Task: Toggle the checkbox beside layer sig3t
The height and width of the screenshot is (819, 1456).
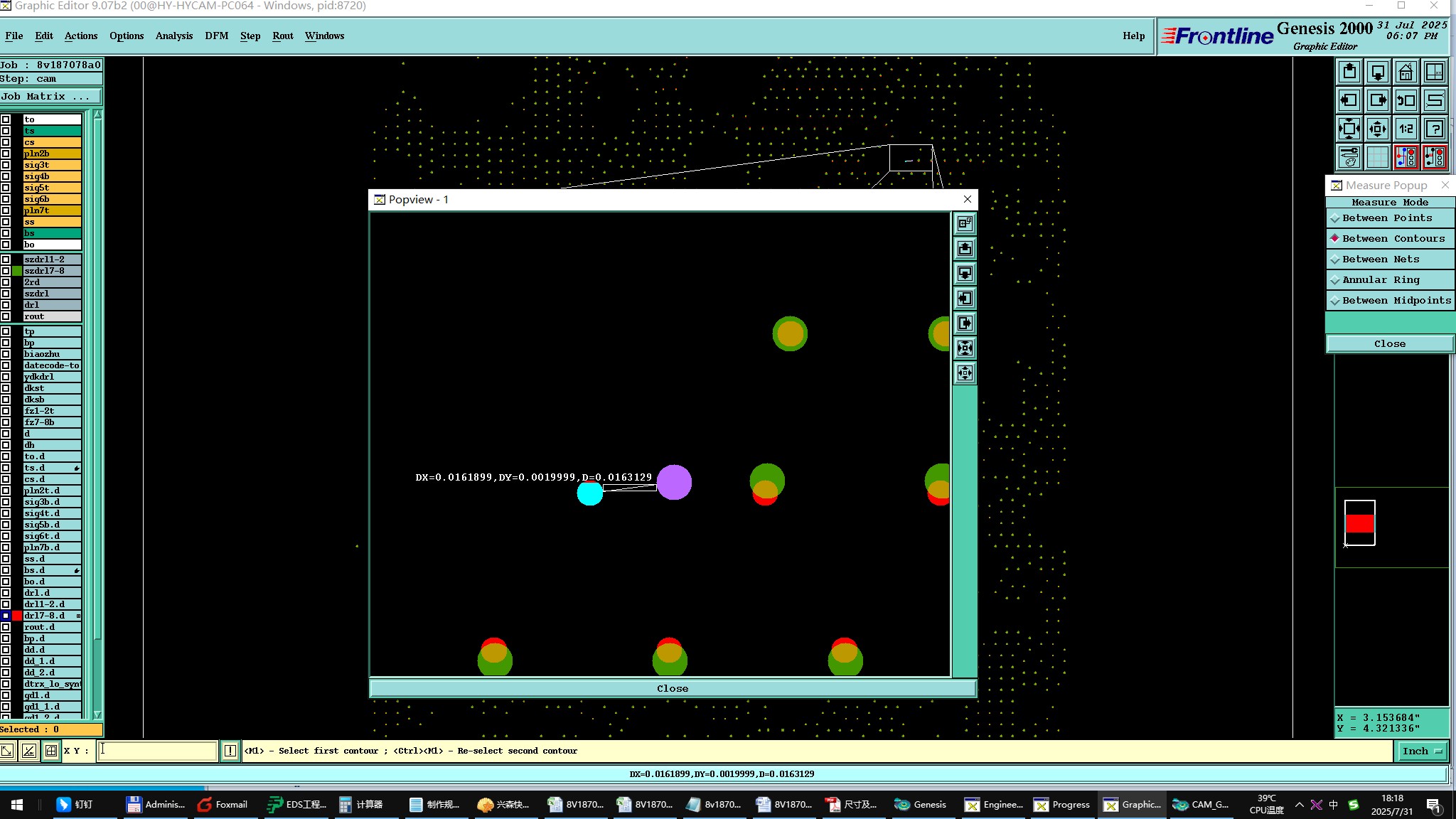Action: tap(6, 165)
